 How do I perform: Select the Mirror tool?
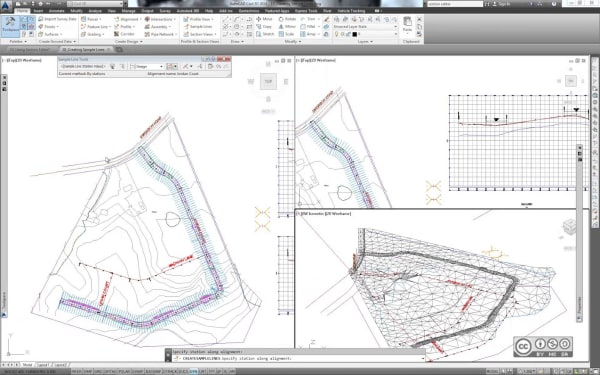[x=287, y=26]
